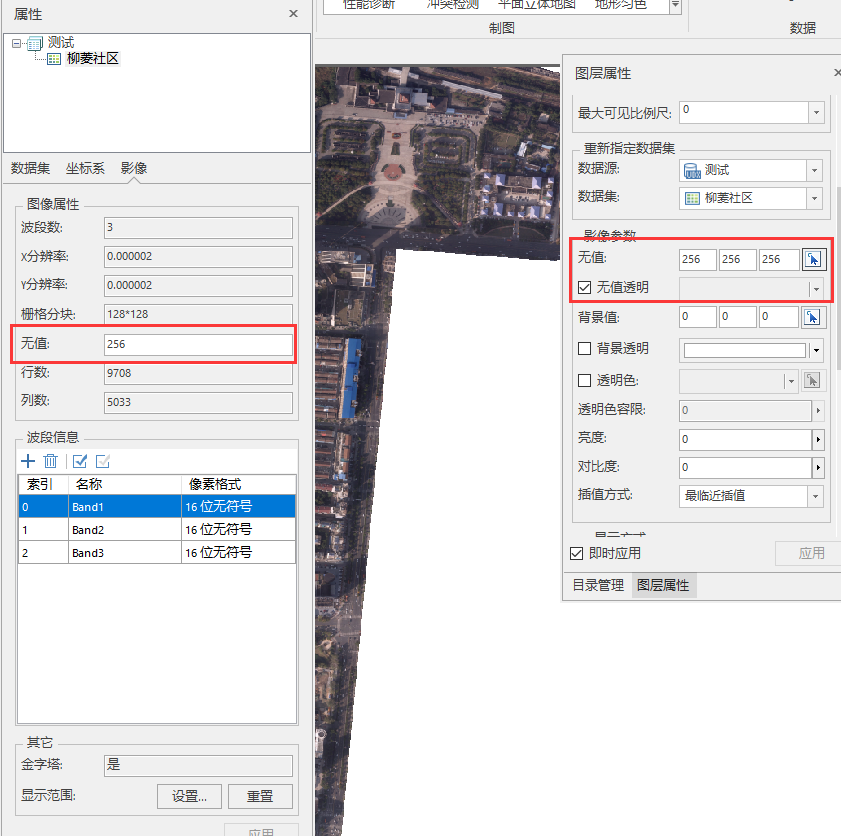The width and height of the screenshot is (841, 836).
Task: Enable the 背景透明 checkbox
Action: tap(584, 349)
